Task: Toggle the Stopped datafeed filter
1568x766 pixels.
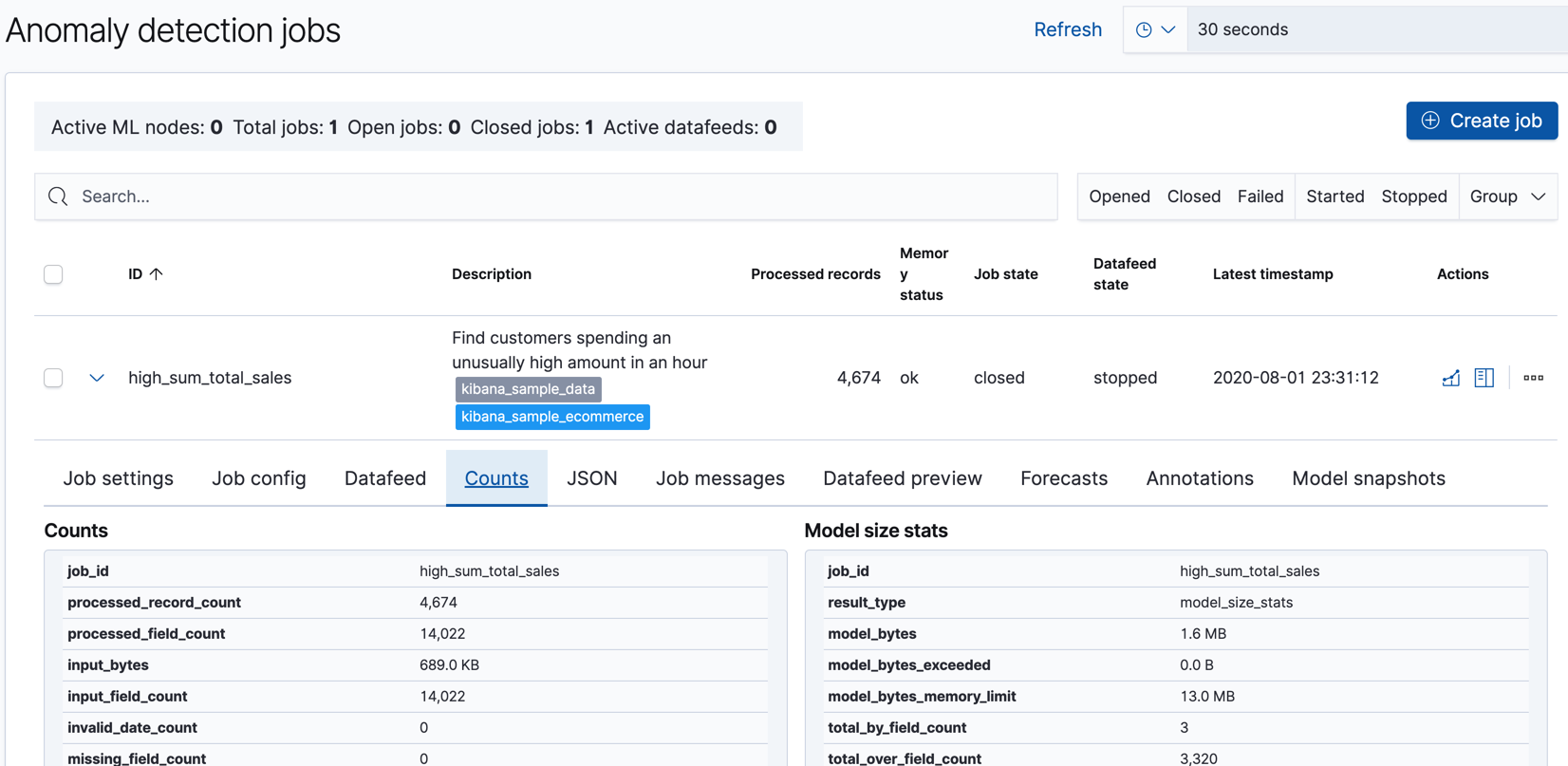Action: (x=1413, y=196)
